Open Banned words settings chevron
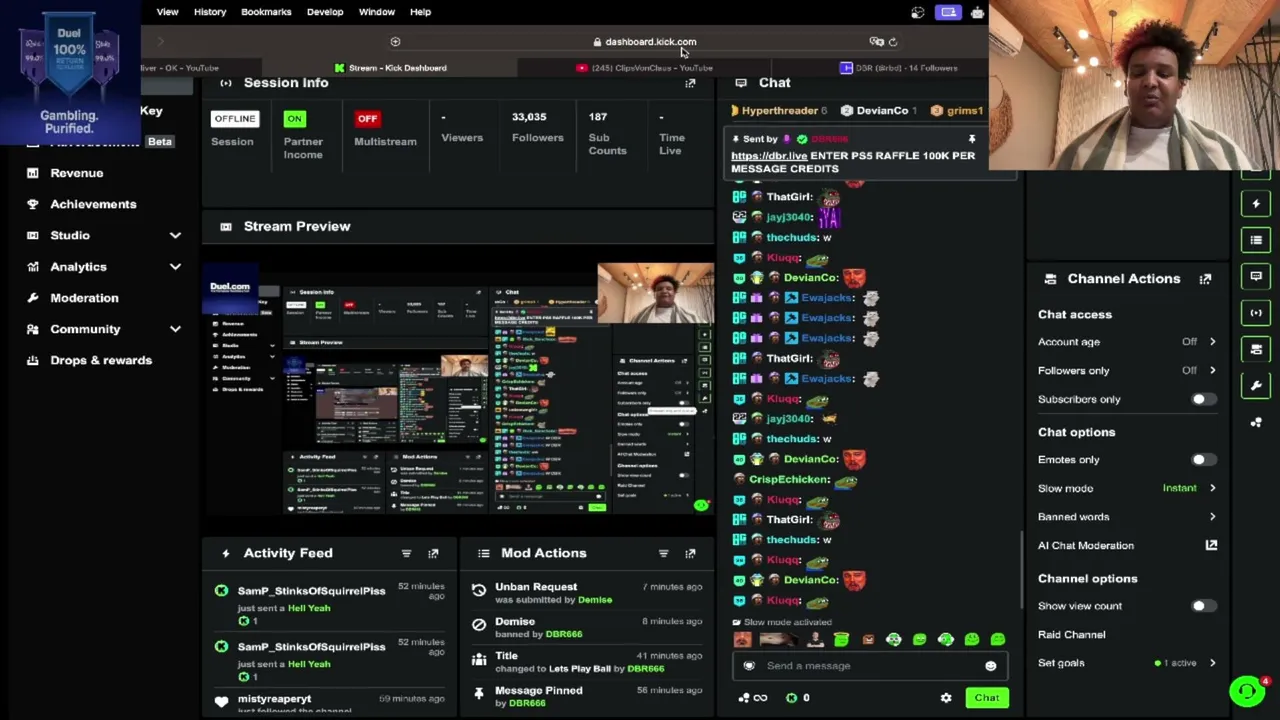 1212,517
